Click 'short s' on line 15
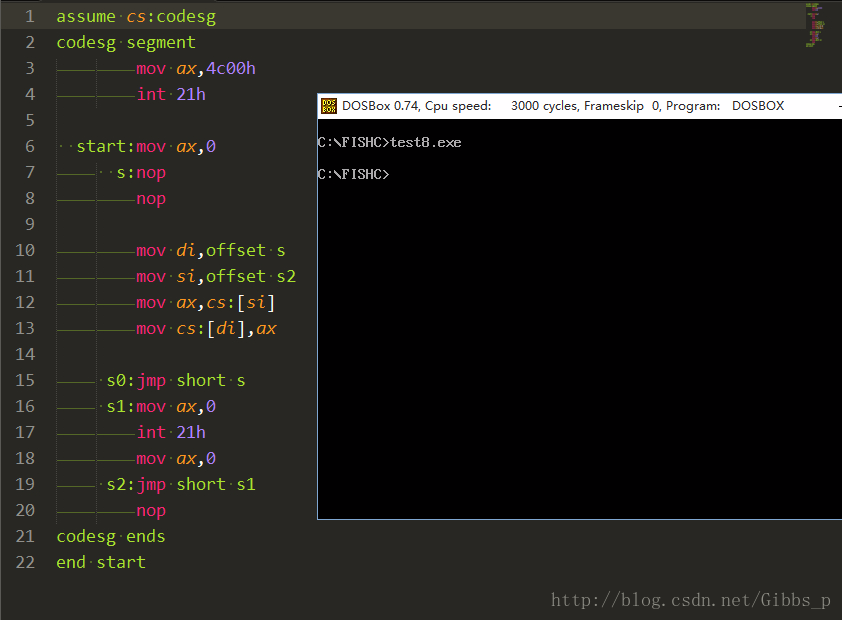The image size is (842, 620). (211, 381)
